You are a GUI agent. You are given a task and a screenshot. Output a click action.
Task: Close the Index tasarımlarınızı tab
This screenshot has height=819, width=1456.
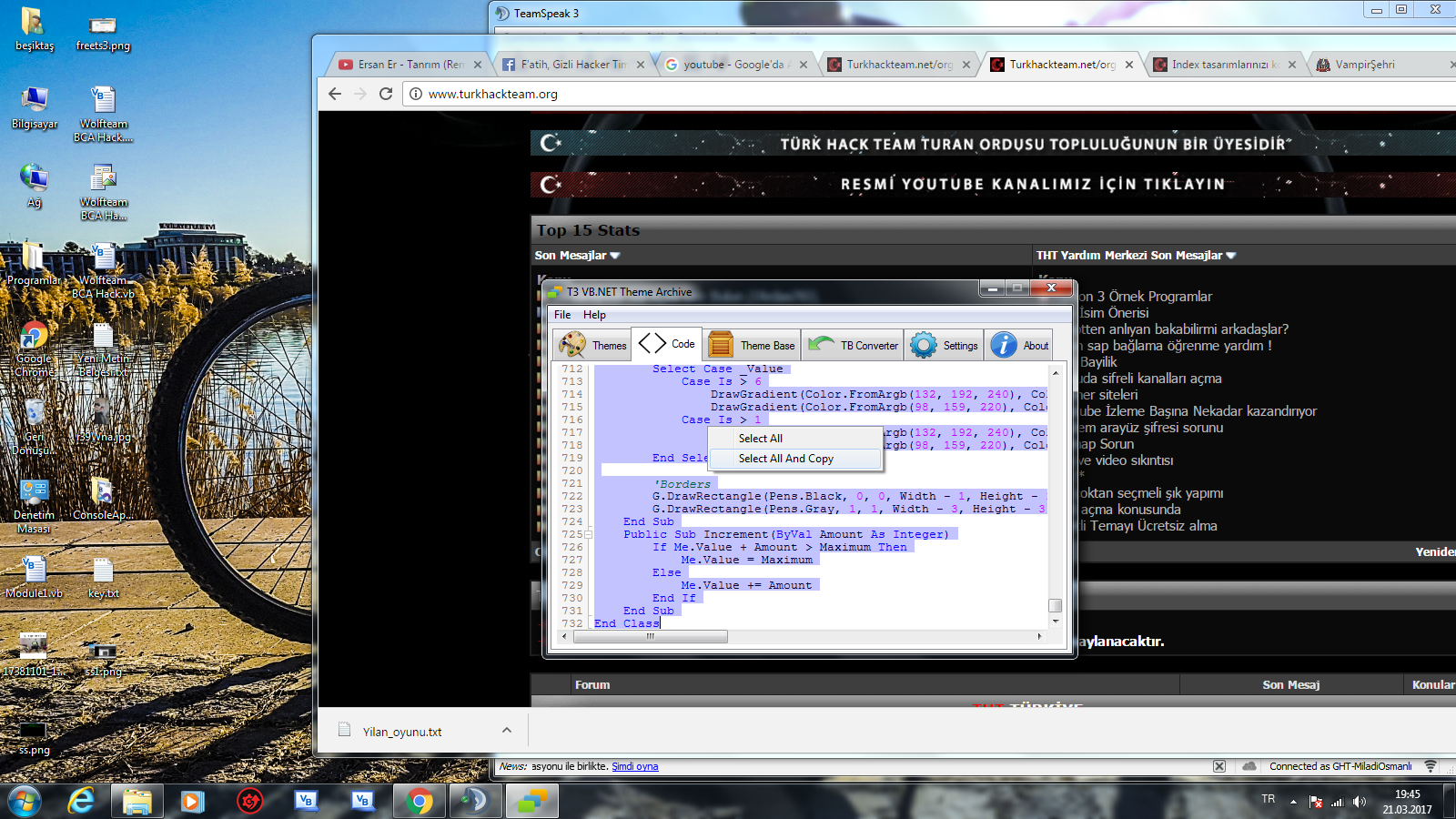[1292, 65]
